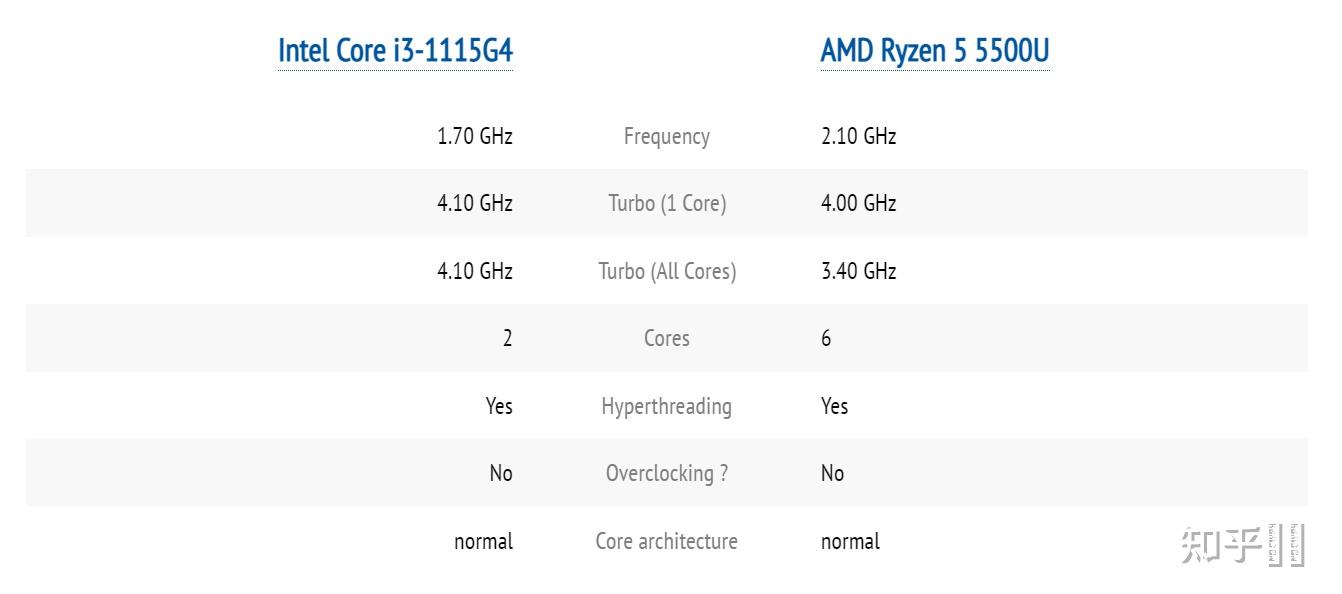The width and height of the screenshot is (1342, 594).
Task: Click AMD's normal core architecture value
Action: [850, 541]
